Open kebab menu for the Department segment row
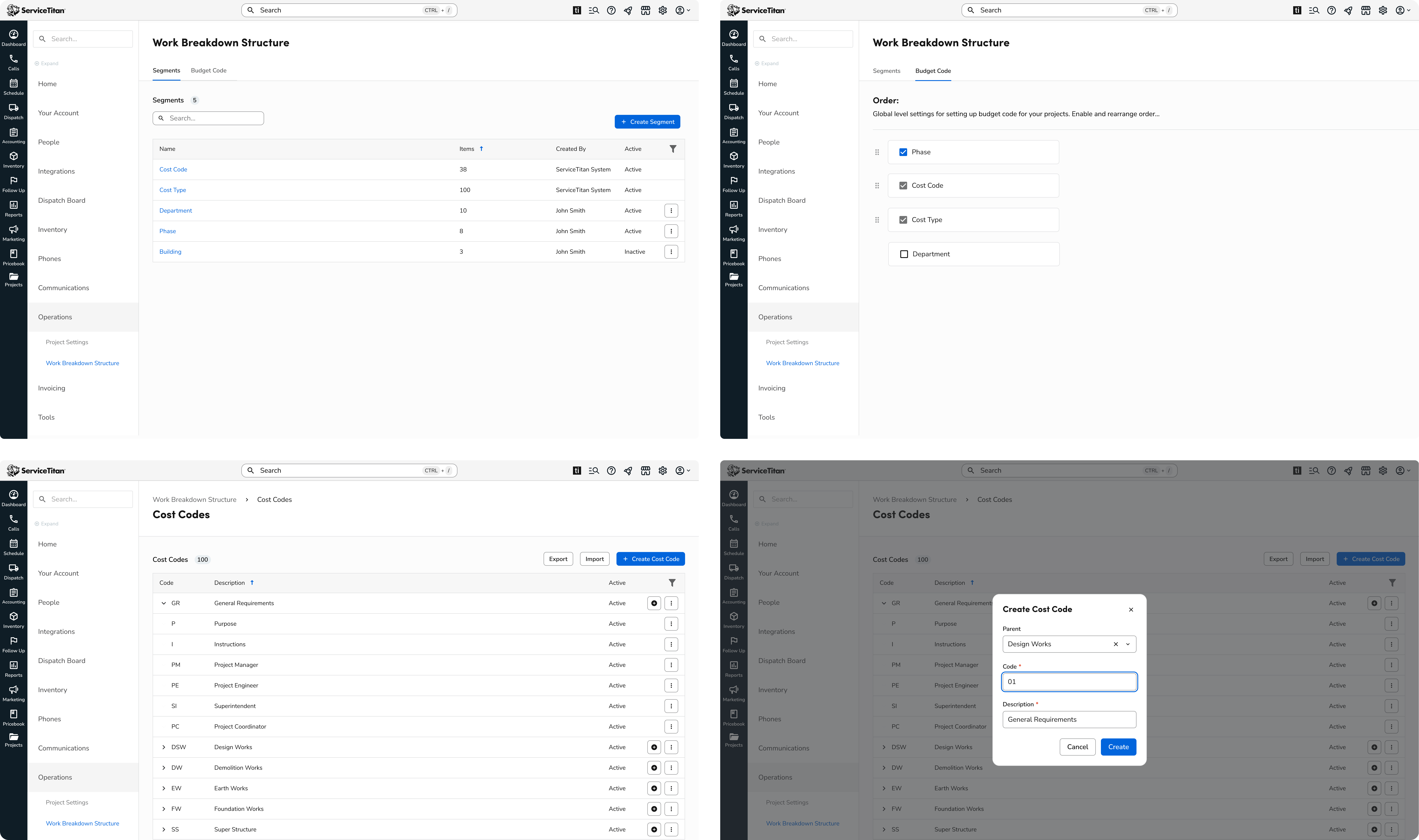This screenshot has width=1419, height=840. click(x=671, y=211)
